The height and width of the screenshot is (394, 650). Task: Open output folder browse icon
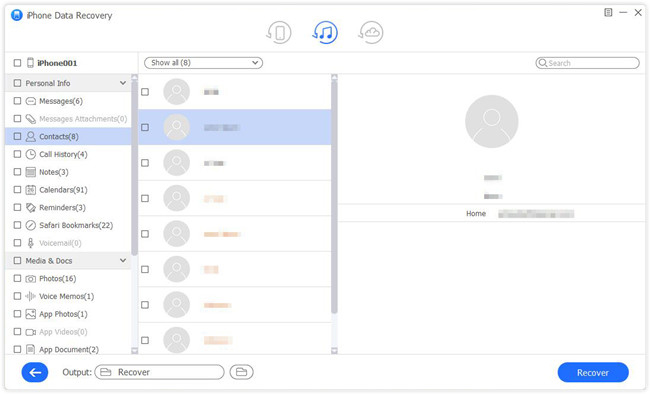242,372
